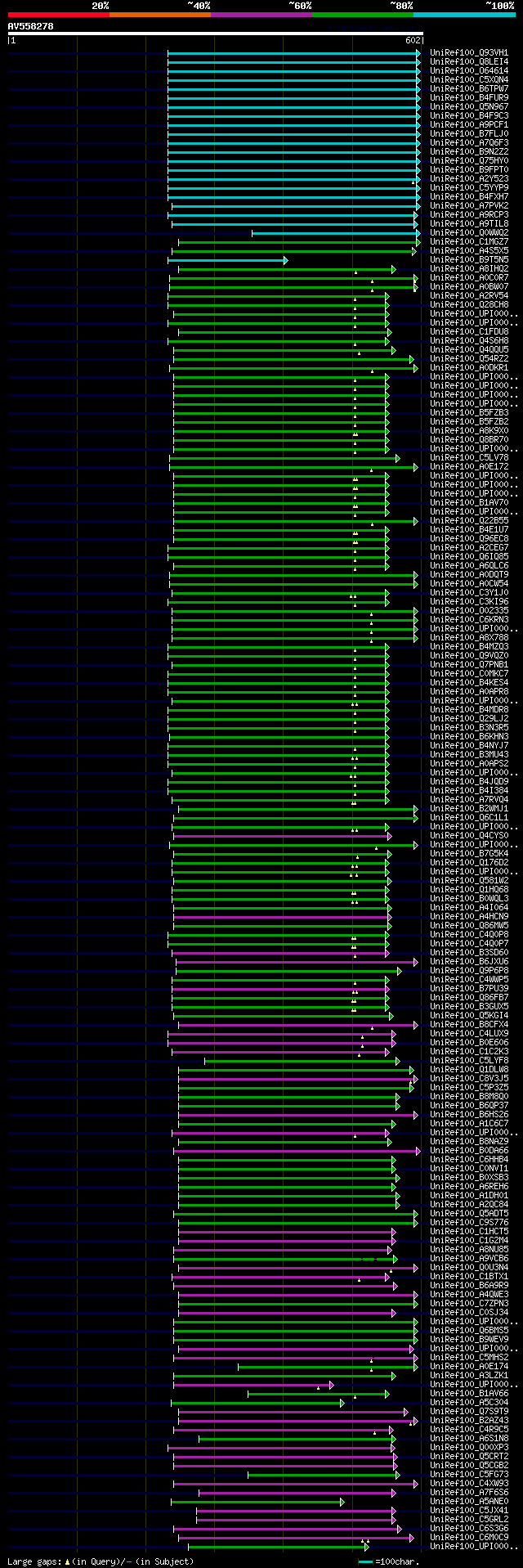Image resolution: width=523 pixels, height=1568 pixels.
Task: Click the short cyan bar for UniRef100_Q0WWQ2
Action: point(336,233)
